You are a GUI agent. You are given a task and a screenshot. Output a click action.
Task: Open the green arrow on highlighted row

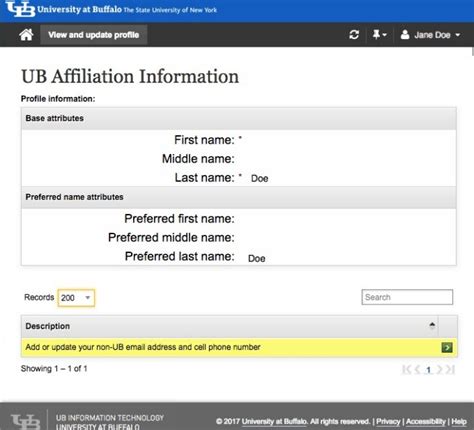[447, 347]
